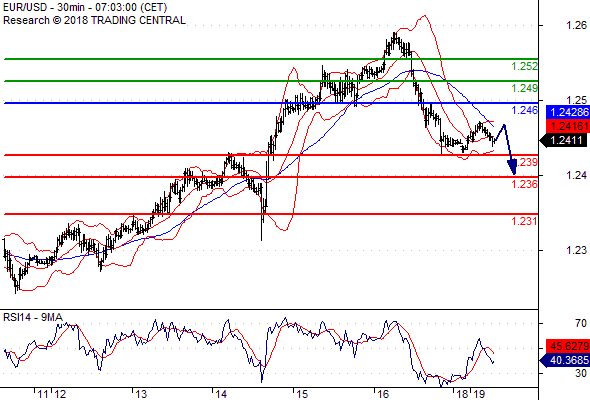This screenshot has width=590, height=400.
Task: Click the Trading Central research copyright text
Action: (94, 20)
